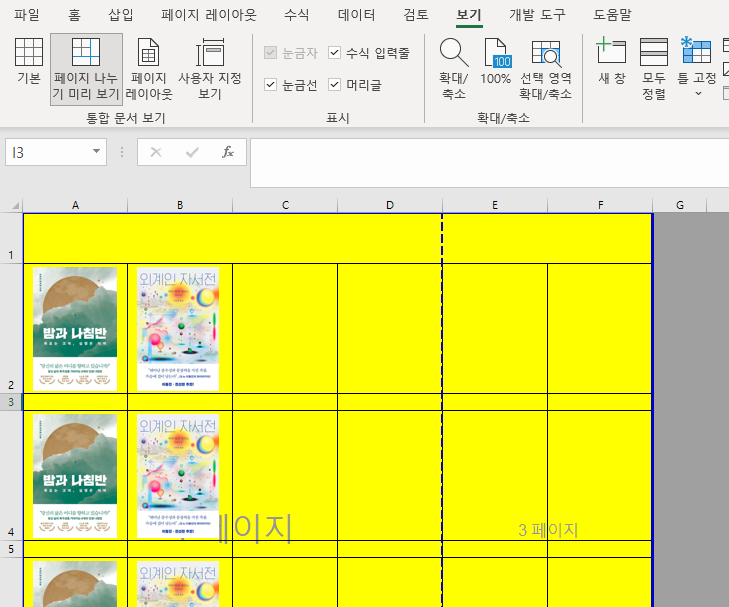This screenshot has height=607, width=729.
Task: Open the Name Box dropdown arrow
Action: click(97, 152)
